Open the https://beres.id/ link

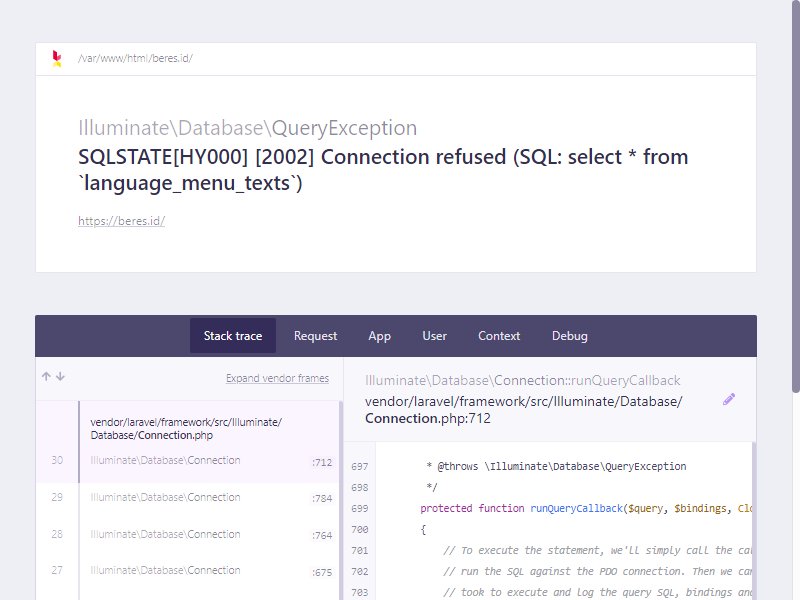click(121, 221)
